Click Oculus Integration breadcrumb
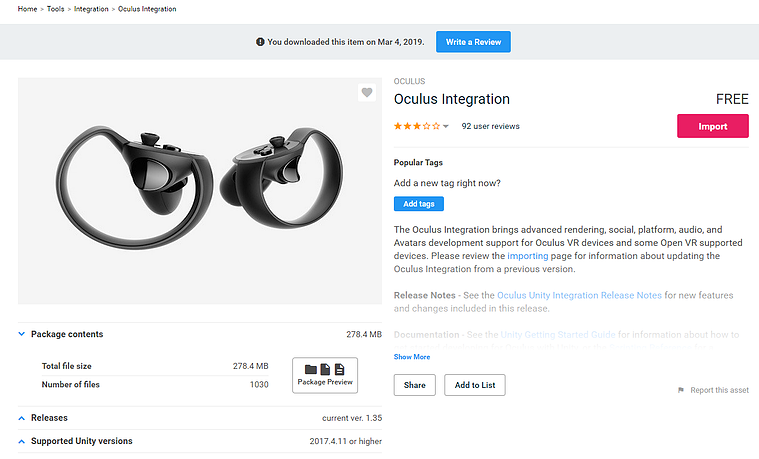 [147, 9]
